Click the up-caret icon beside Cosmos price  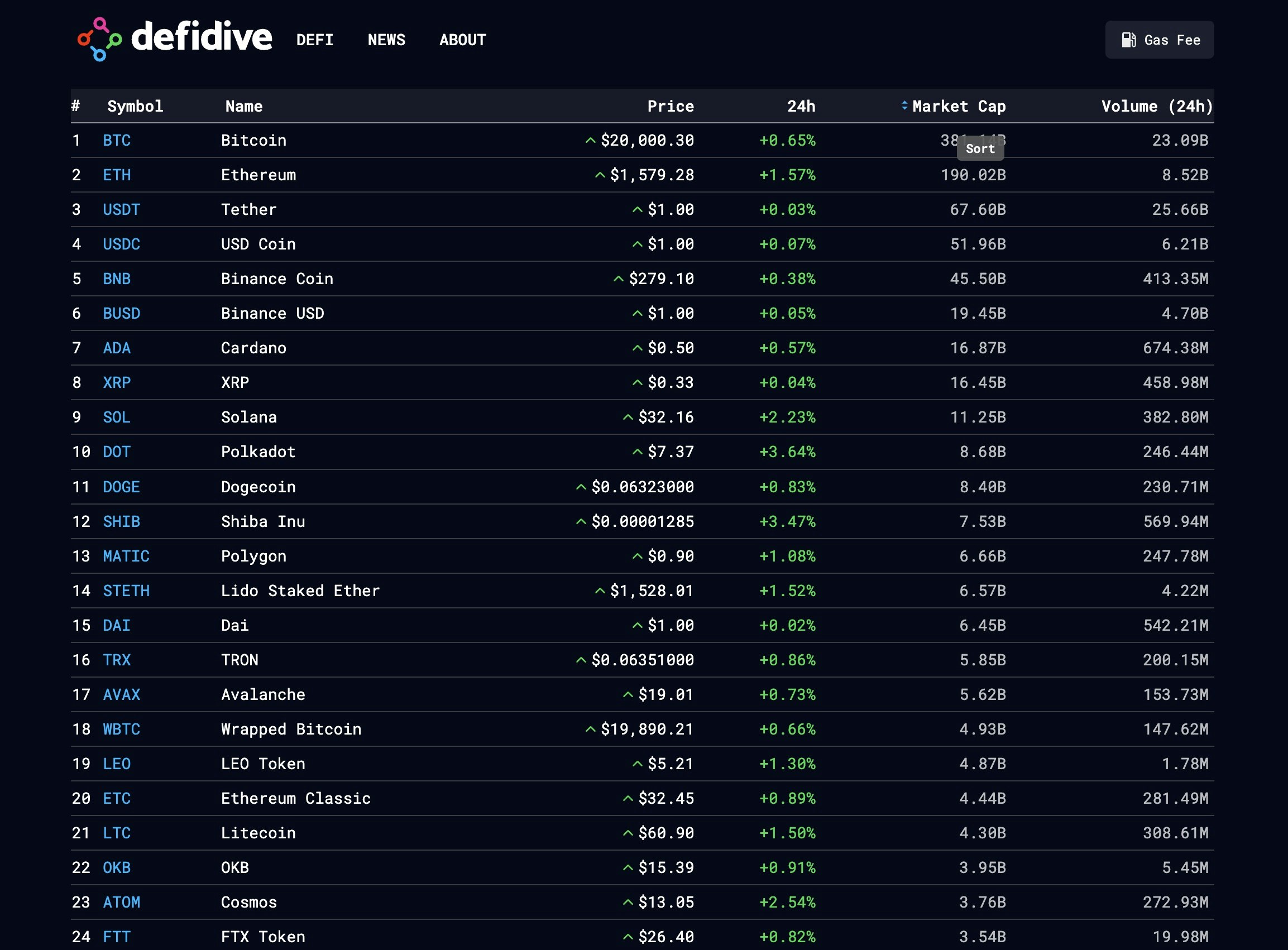tap(628, 902)
